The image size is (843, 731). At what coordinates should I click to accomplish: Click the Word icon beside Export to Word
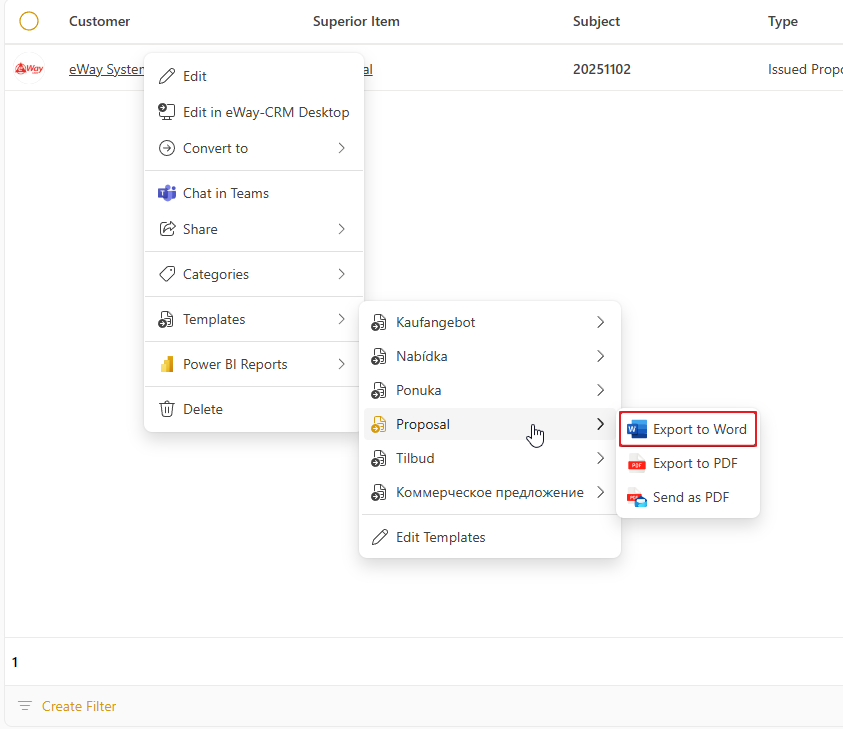[x=636, y=430]
